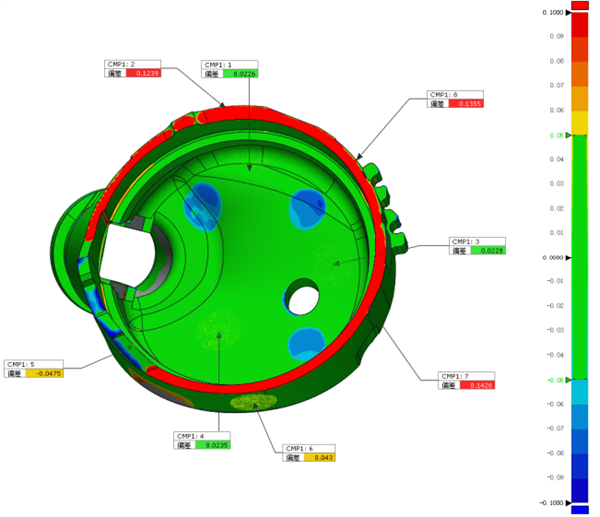Viewport: 600px width, 517px height.
Task: Select the CMP1: 8 annotation label
Action: click(455, 99)
